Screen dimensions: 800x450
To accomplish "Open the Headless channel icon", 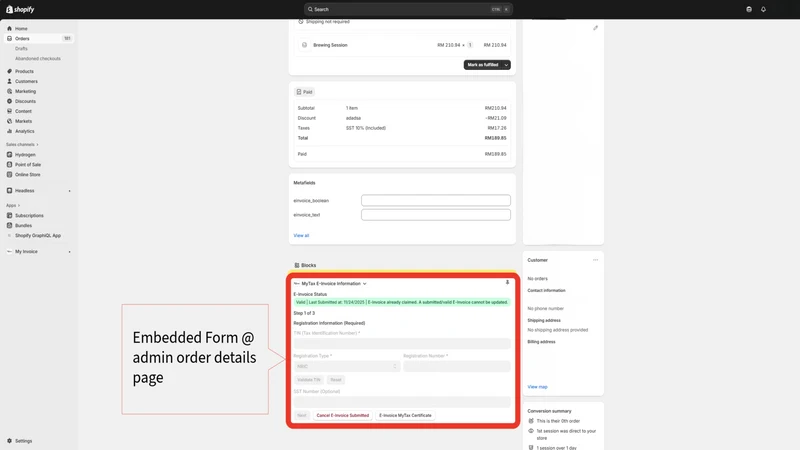I will [x=9, y=190].
